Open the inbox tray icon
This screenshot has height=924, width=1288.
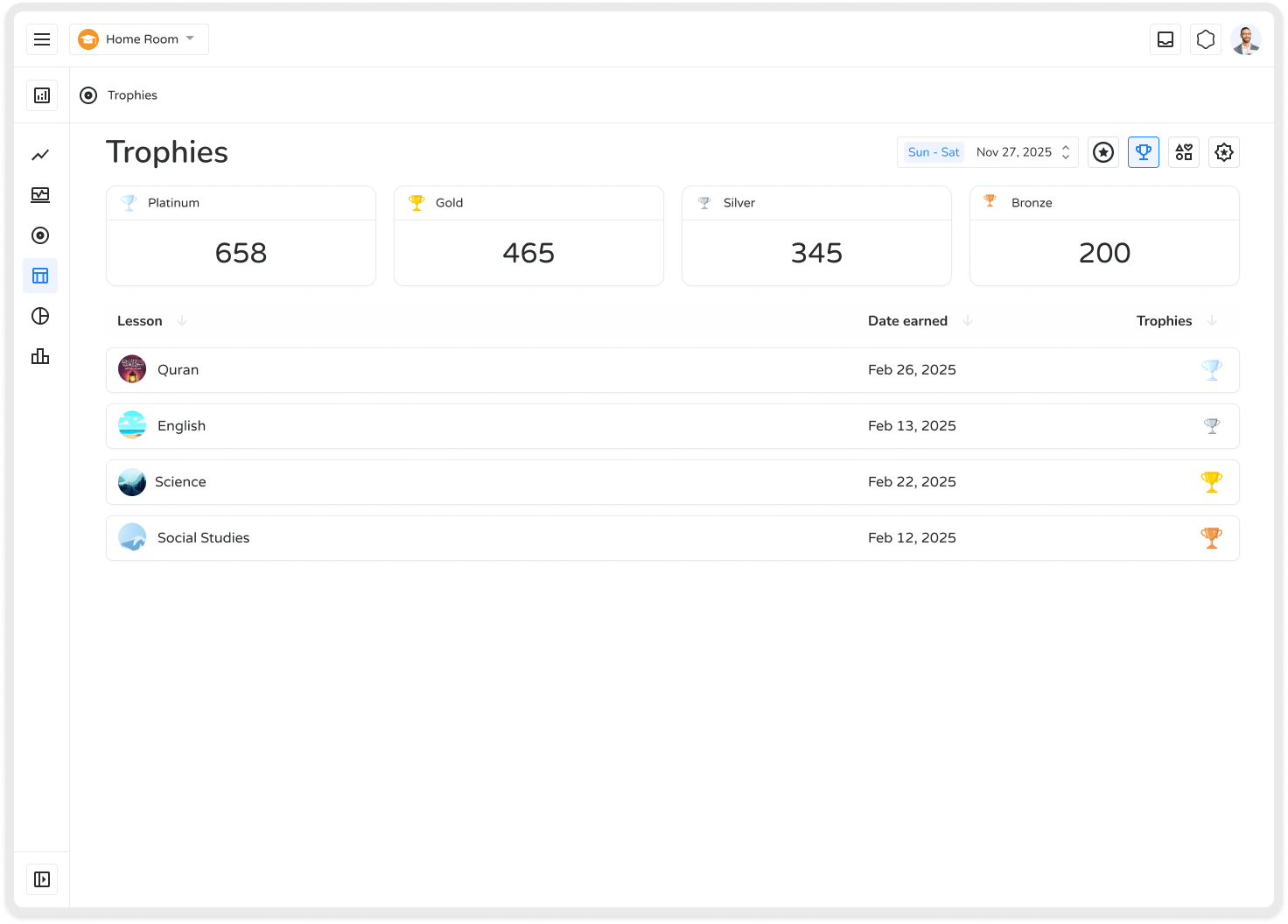[1165, 39]
